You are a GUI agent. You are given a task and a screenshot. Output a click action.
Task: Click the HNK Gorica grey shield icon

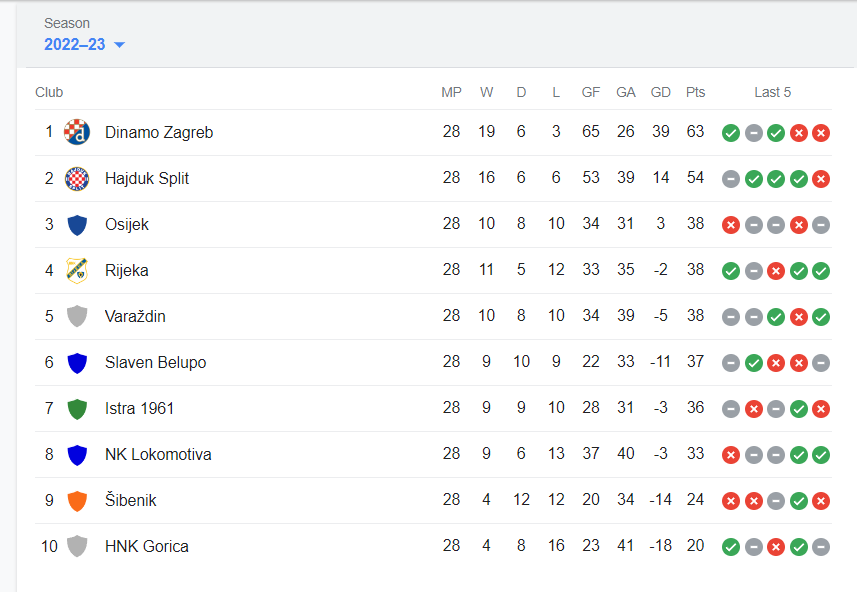[77, 546]
